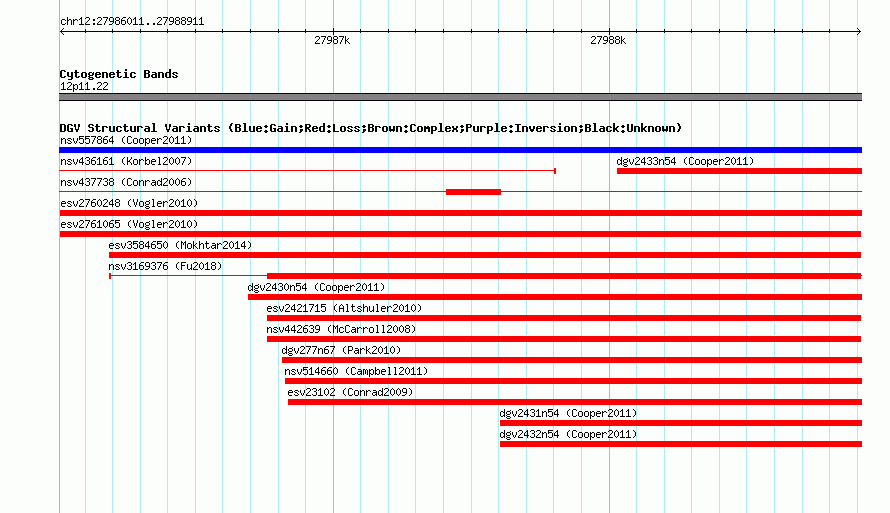Open the nsv436161 (Korbel2007) variant label

click(x=126, y=161)
